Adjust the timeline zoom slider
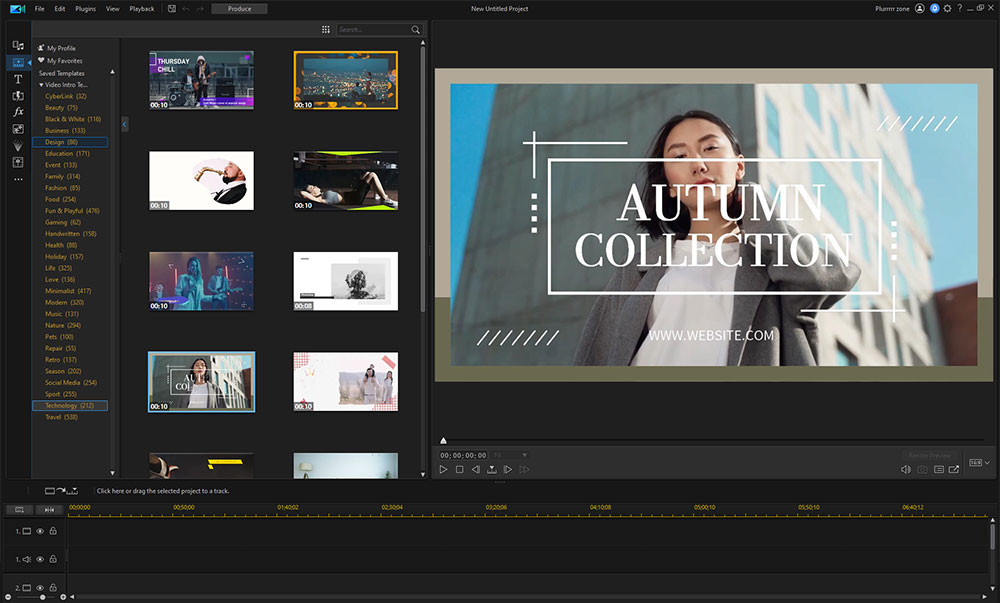Viewport: 1000px width, 603px height. click(43, 597)
